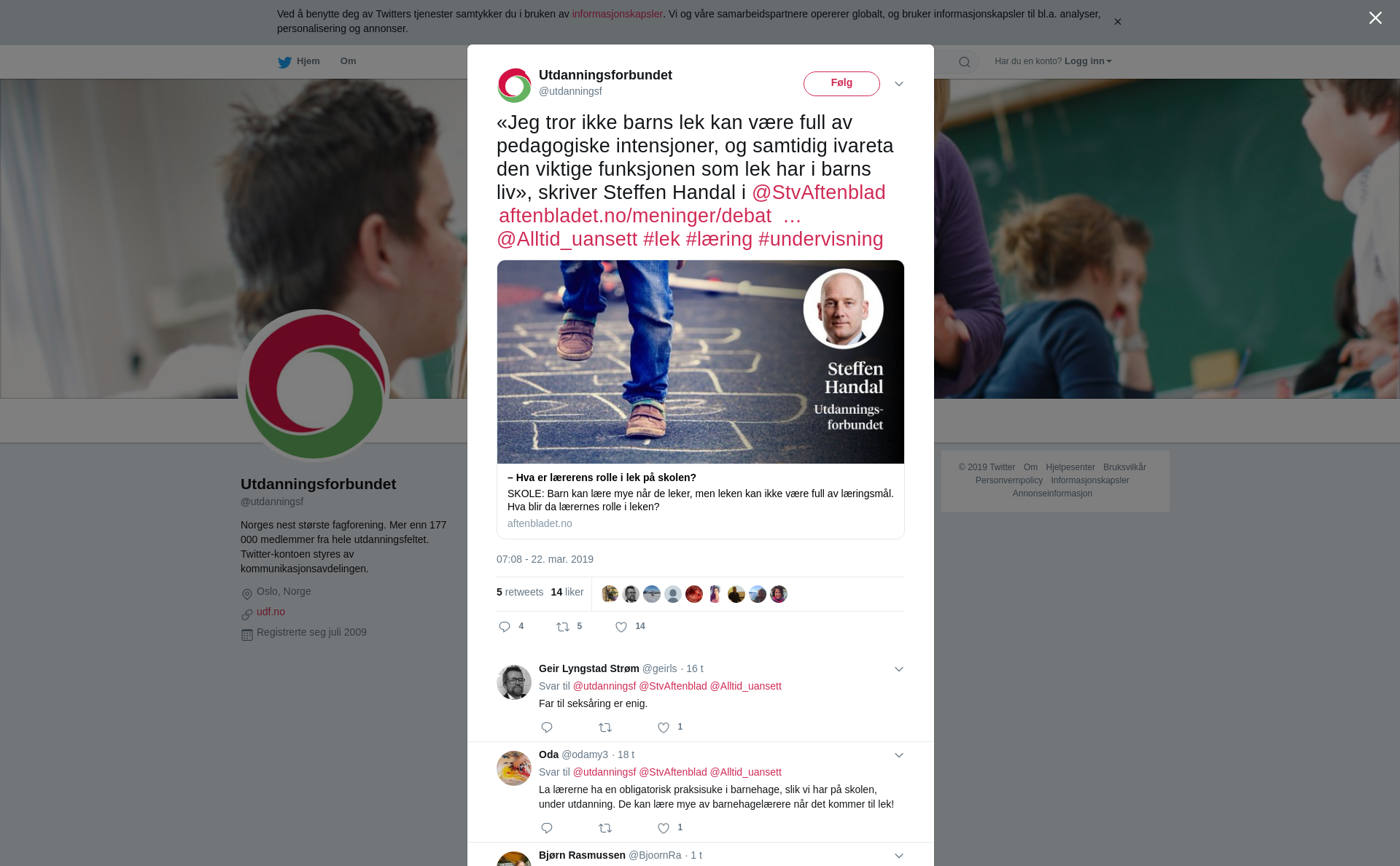Like Geir Lyngstad Strøm's reply
Screen dimensions: 1400x866
664,727
